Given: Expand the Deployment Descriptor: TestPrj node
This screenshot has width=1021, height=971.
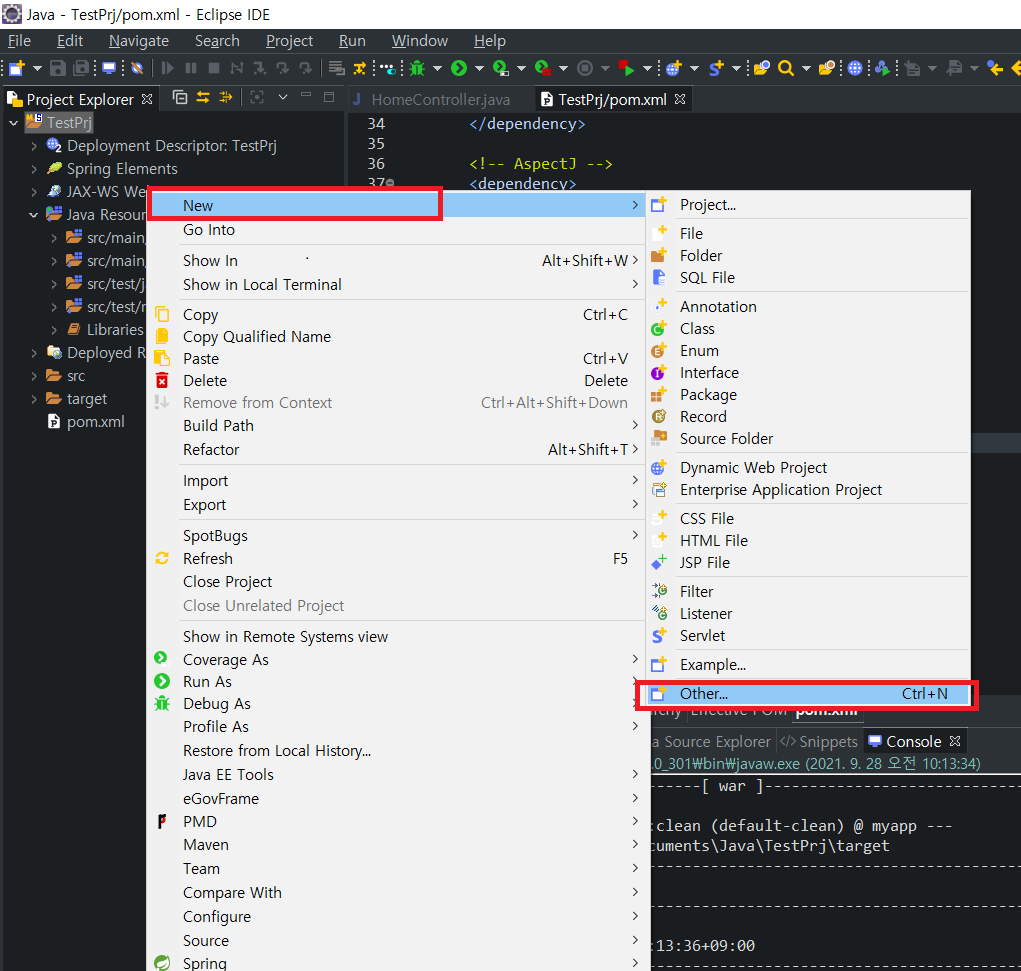Looking at the screenshot, I should (x=34, y=146).
